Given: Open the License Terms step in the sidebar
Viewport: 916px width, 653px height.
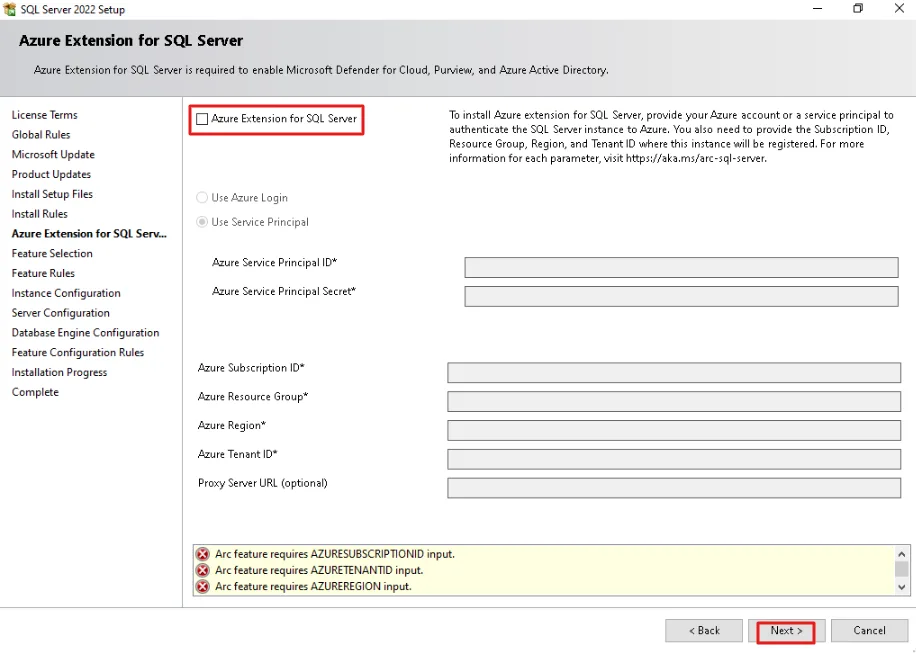Looking at the screenshot, I should click(44, 115).
